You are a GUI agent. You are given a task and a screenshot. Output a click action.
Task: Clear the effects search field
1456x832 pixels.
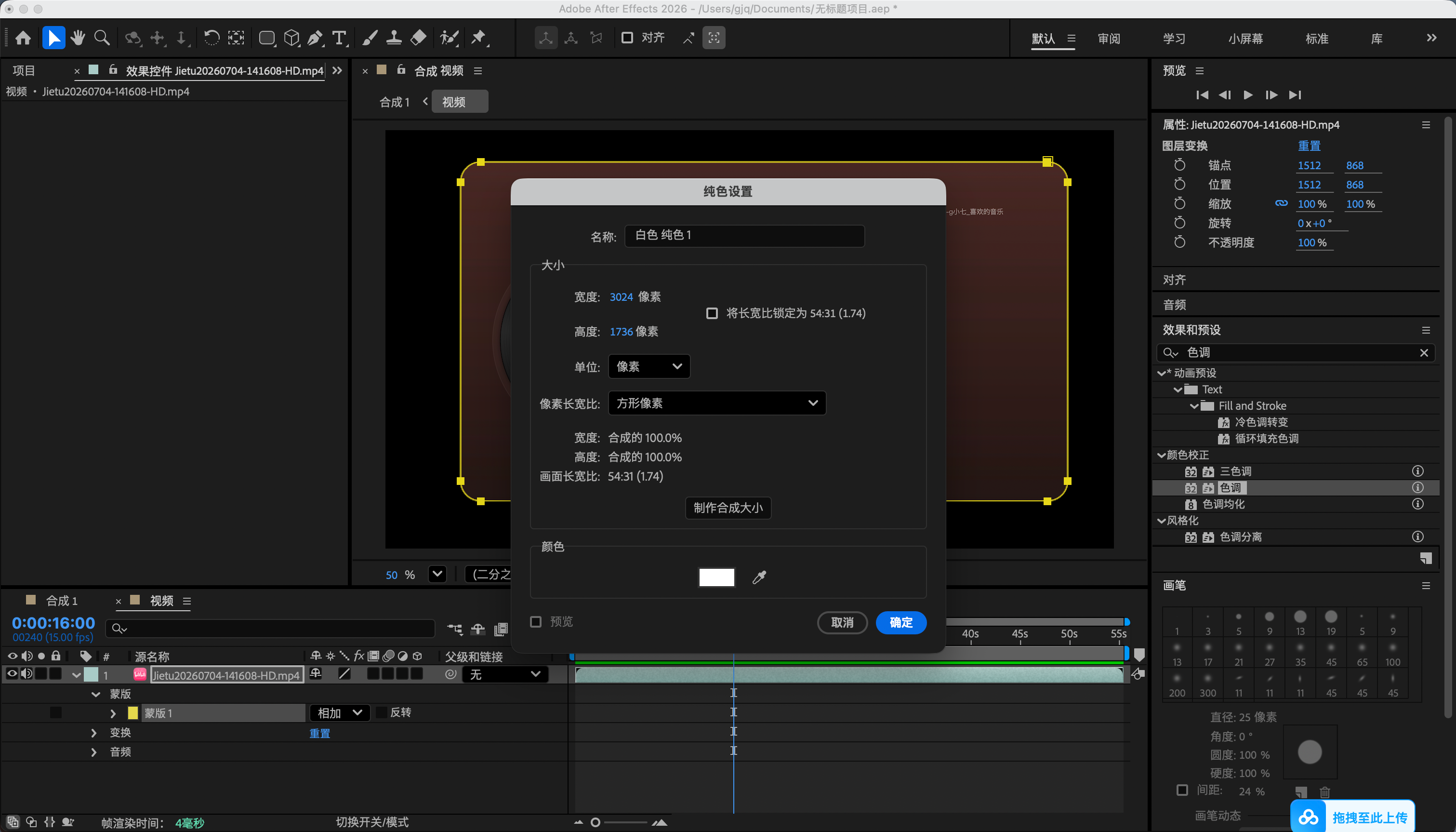click(x=1423, y=353)
